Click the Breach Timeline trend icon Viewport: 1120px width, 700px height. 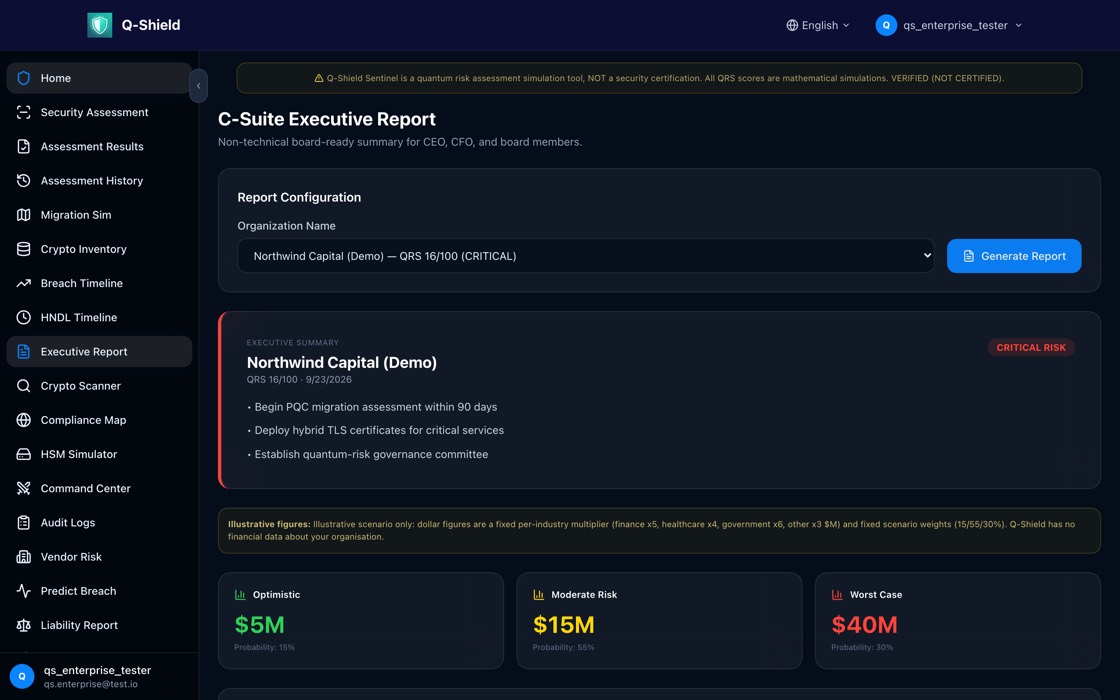click(24, 284)
